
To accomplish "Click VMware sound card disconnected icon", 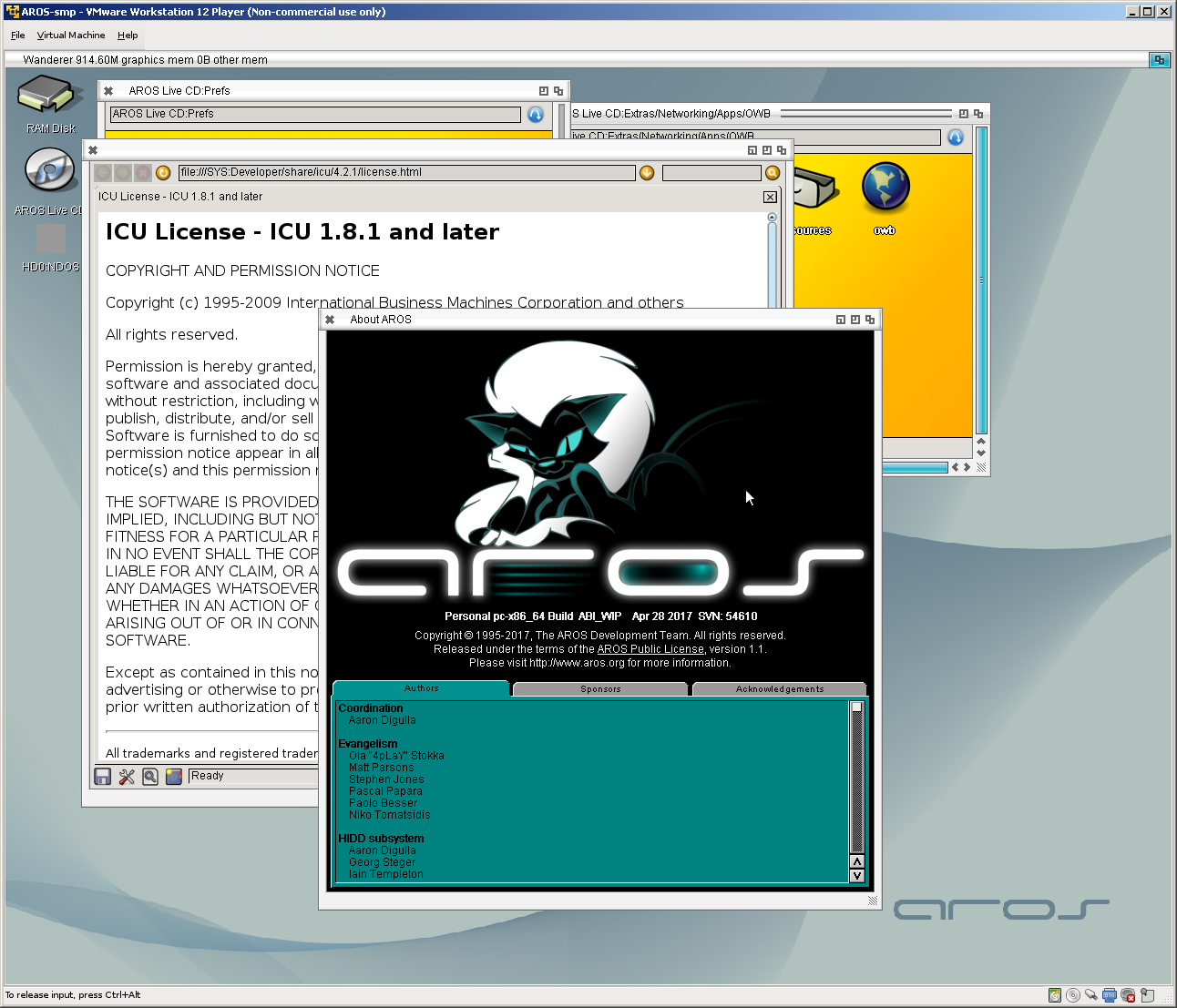I will 1128,995.
